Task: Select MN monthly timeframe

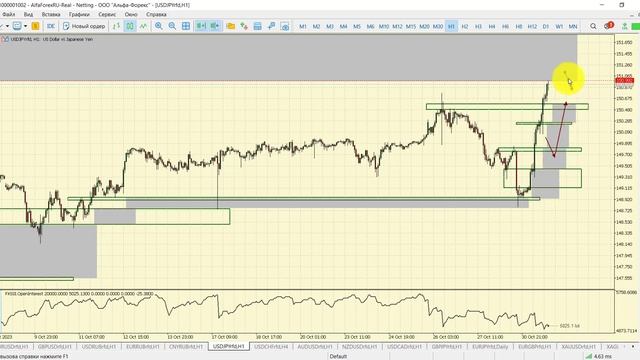Action: [x=573, y=26]
